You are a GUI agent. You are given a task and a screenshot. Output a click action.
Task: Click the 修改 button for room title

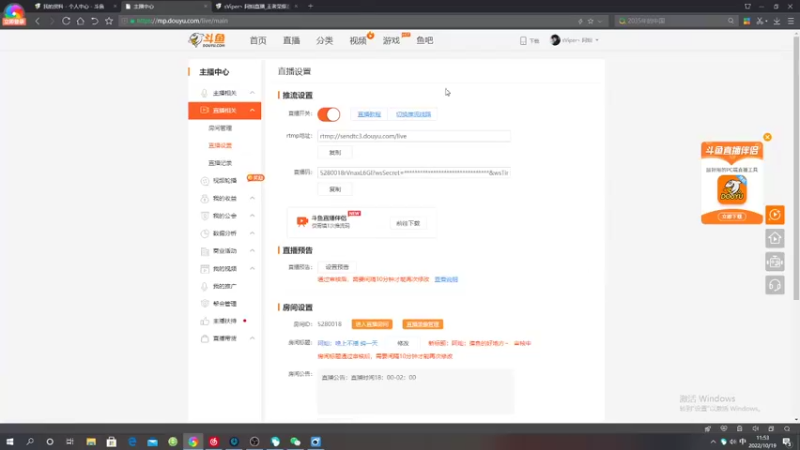click(403, 343)
